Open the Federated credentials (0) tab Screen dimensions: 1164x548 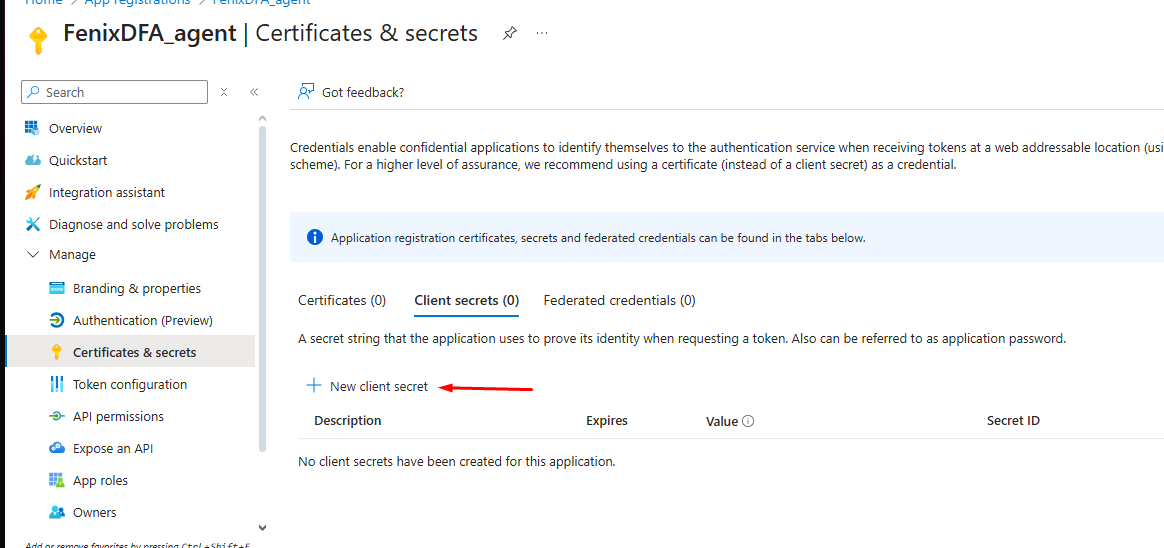[x=619, y=300]
